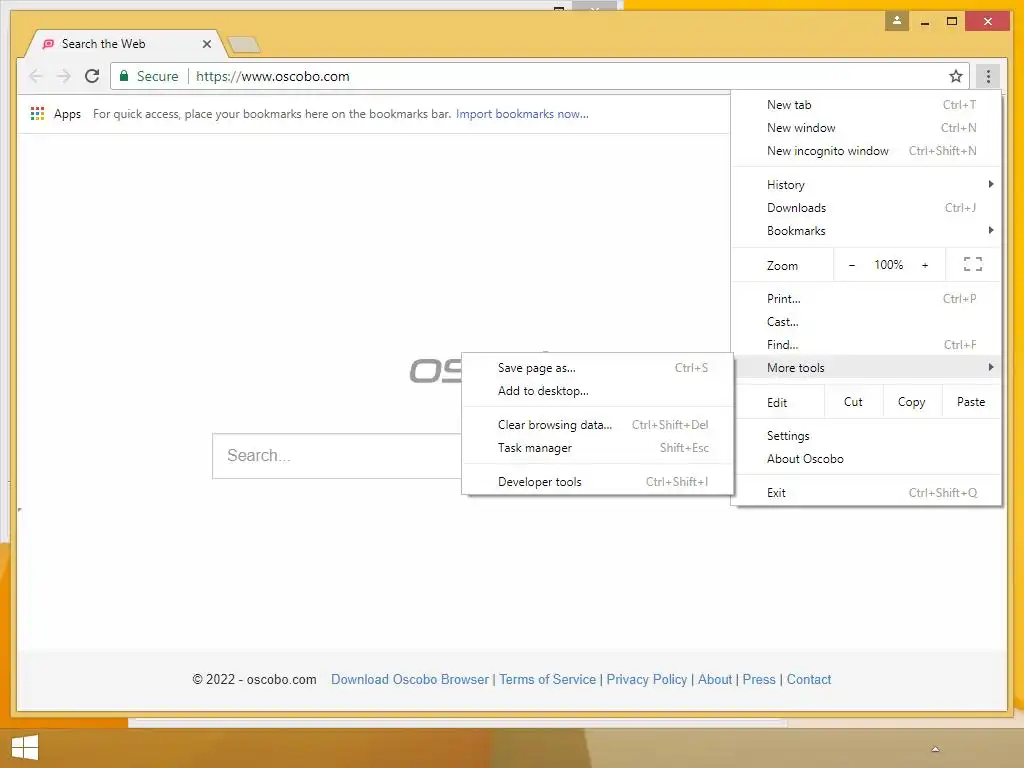The height and width of the screenshot is (768, 1024).
Task: Bookmark this page with the star icon
Action: [x=955, y=76]
